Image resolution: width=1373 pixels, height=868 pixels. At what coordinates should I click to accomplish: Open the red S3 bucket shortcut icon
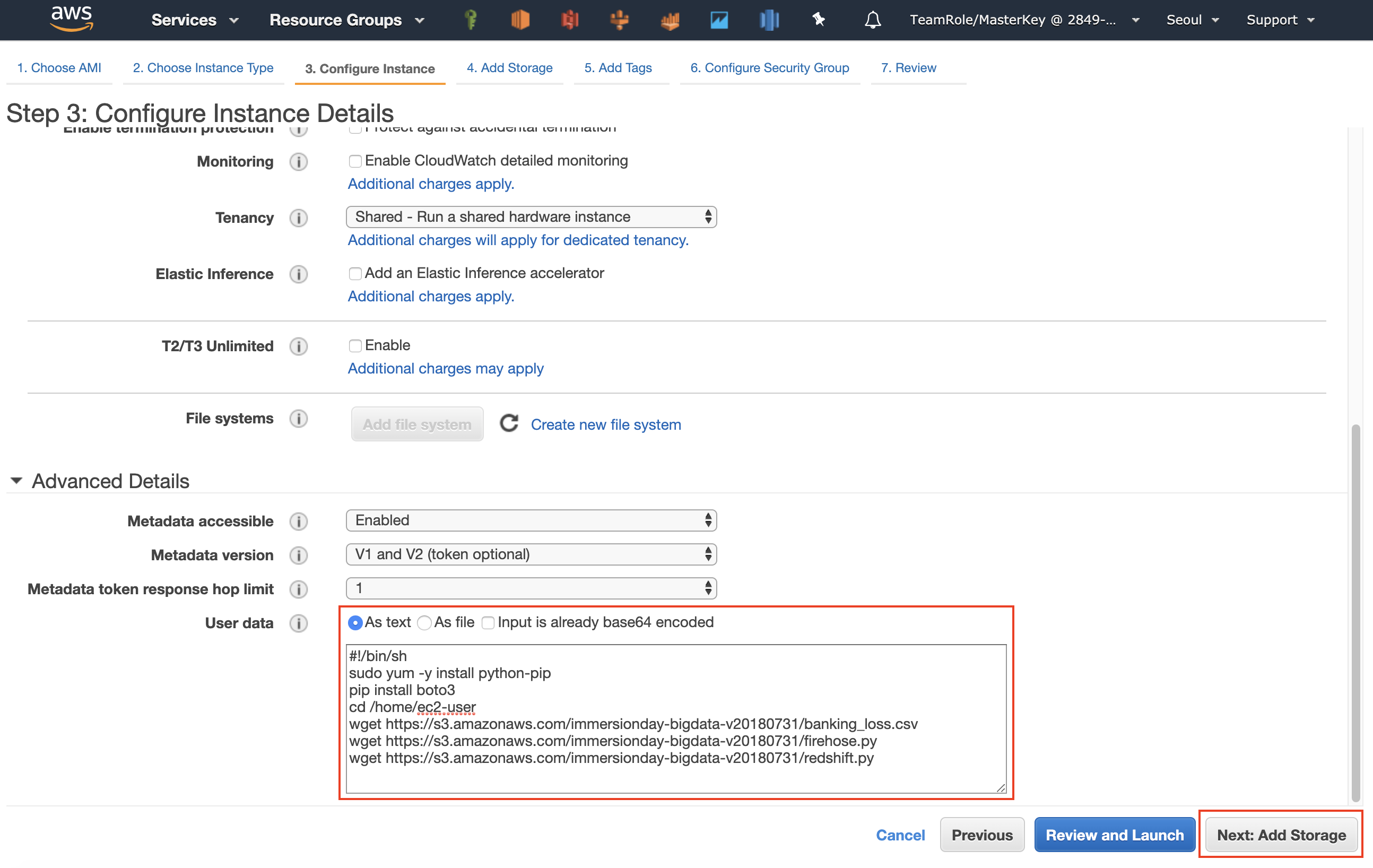pos(569,20)
